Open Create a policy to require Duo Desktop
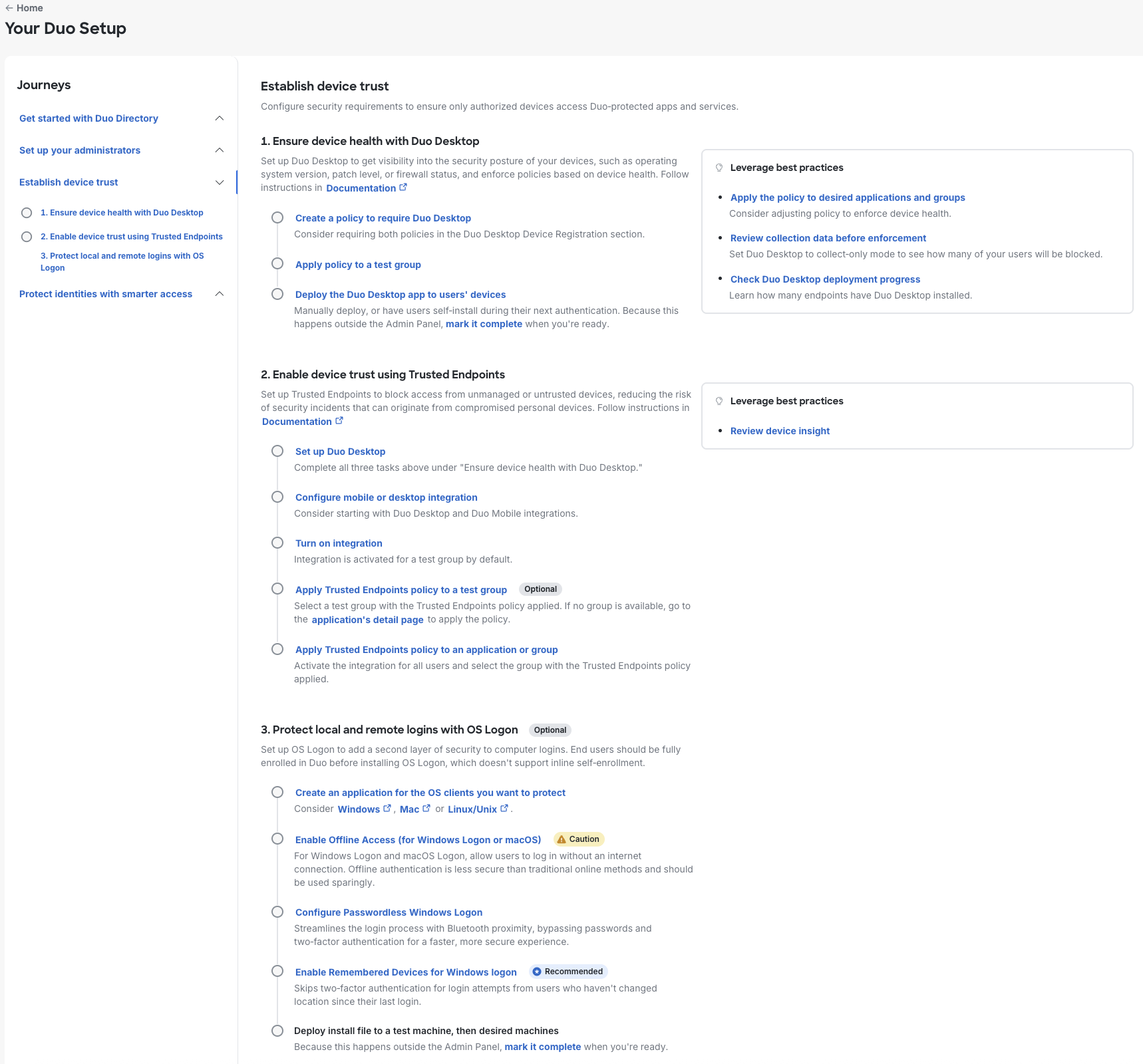 (x=383, y=218)
